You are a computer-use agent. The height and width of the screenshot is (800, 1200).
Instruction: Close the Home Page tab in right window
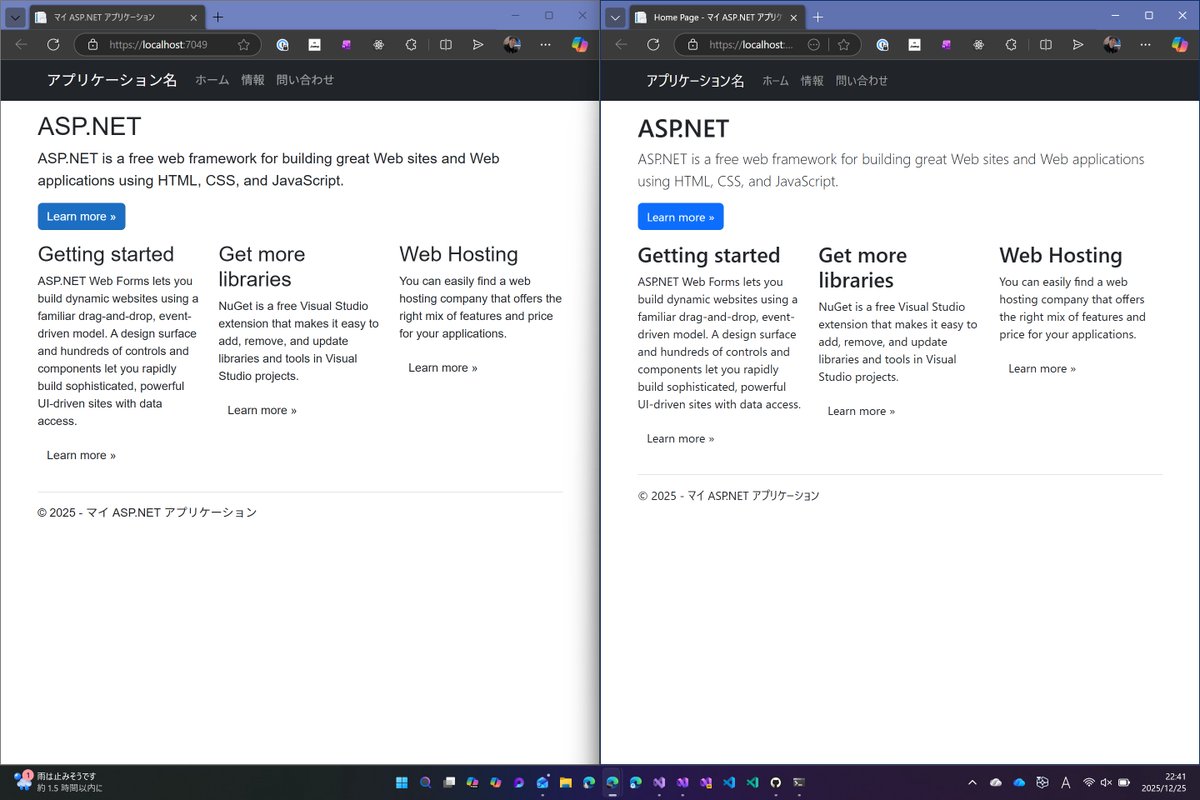(793, 17)
